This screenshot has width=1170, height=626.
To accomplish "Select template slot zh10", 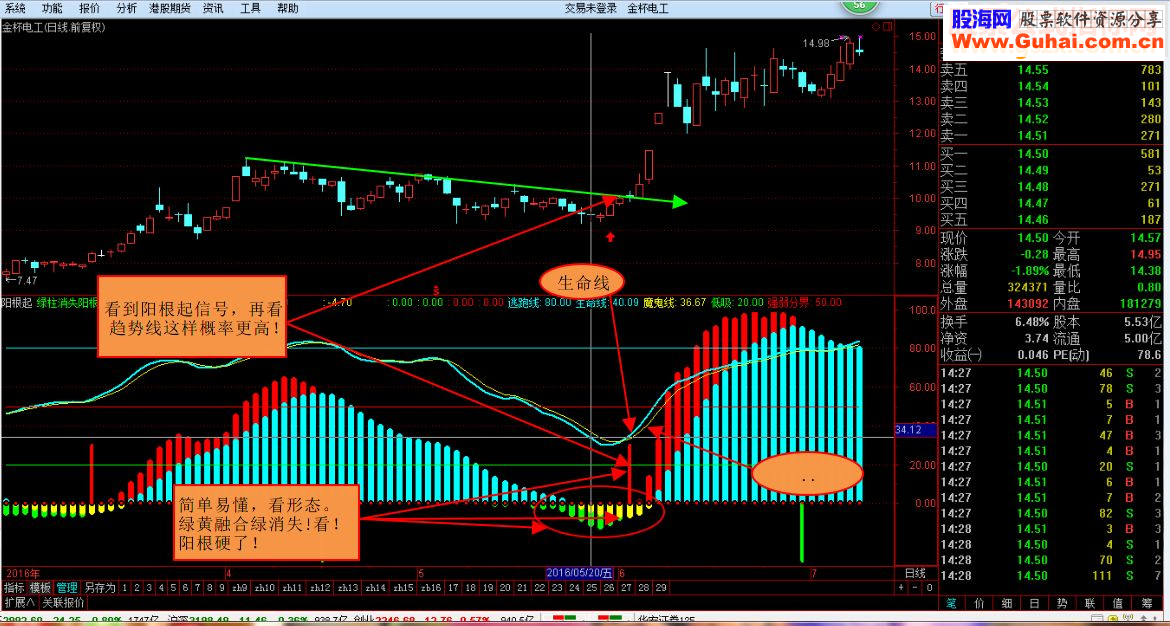I will pyautogui.click(x=265, y=588).
